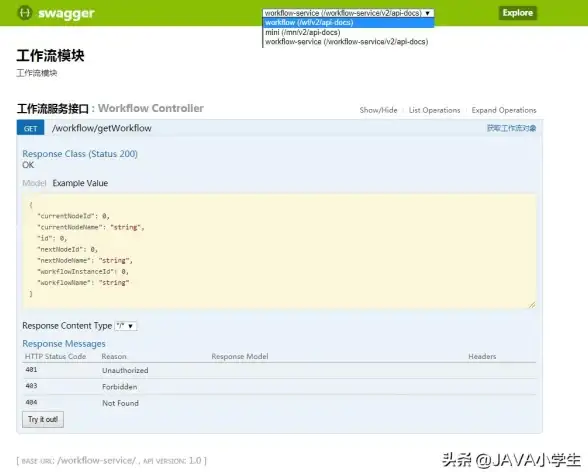The image size is (588, 472).
Task: Select mini (/mn/v2/api-docs) option
Action: point(348,32)
